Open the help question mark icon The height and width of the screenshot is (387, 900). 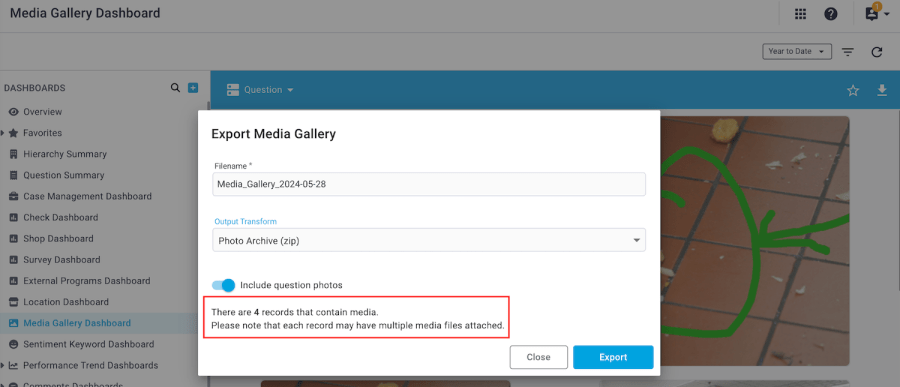(x=831, y=14)
